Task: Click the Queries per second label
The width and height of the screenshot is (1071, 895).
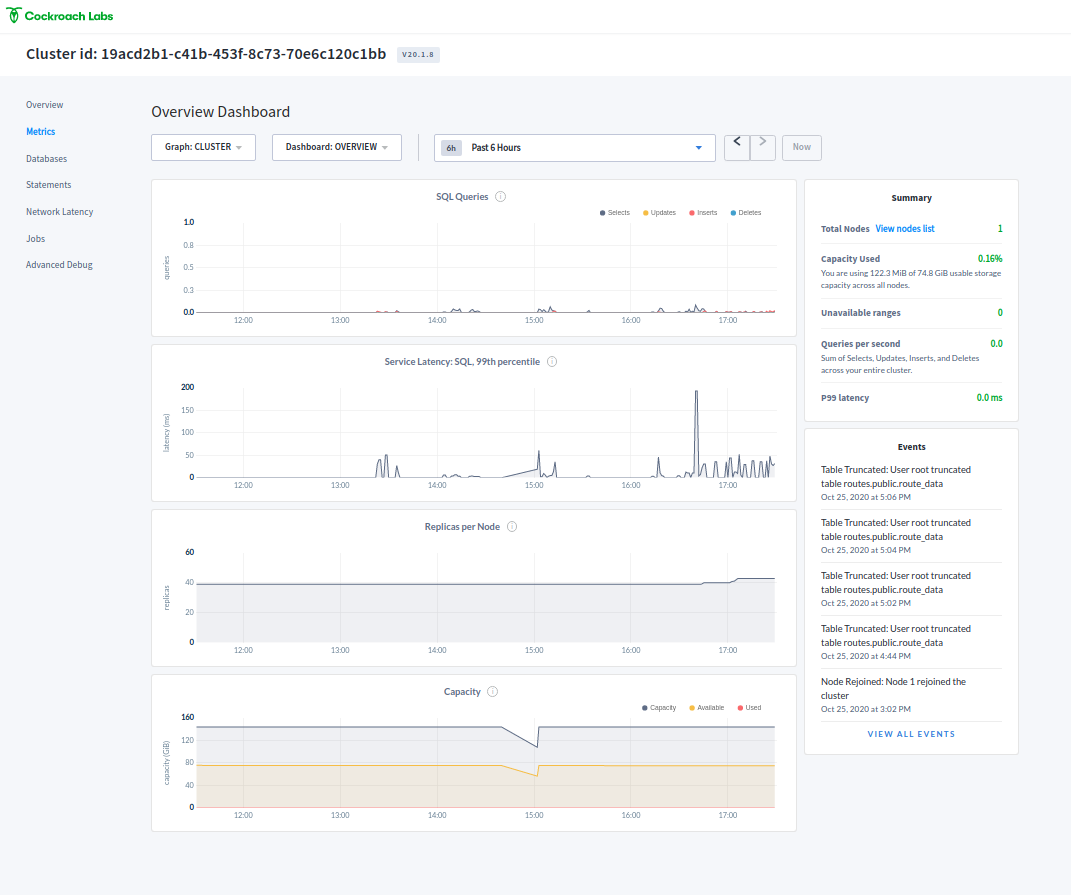Action: (861, 344)
